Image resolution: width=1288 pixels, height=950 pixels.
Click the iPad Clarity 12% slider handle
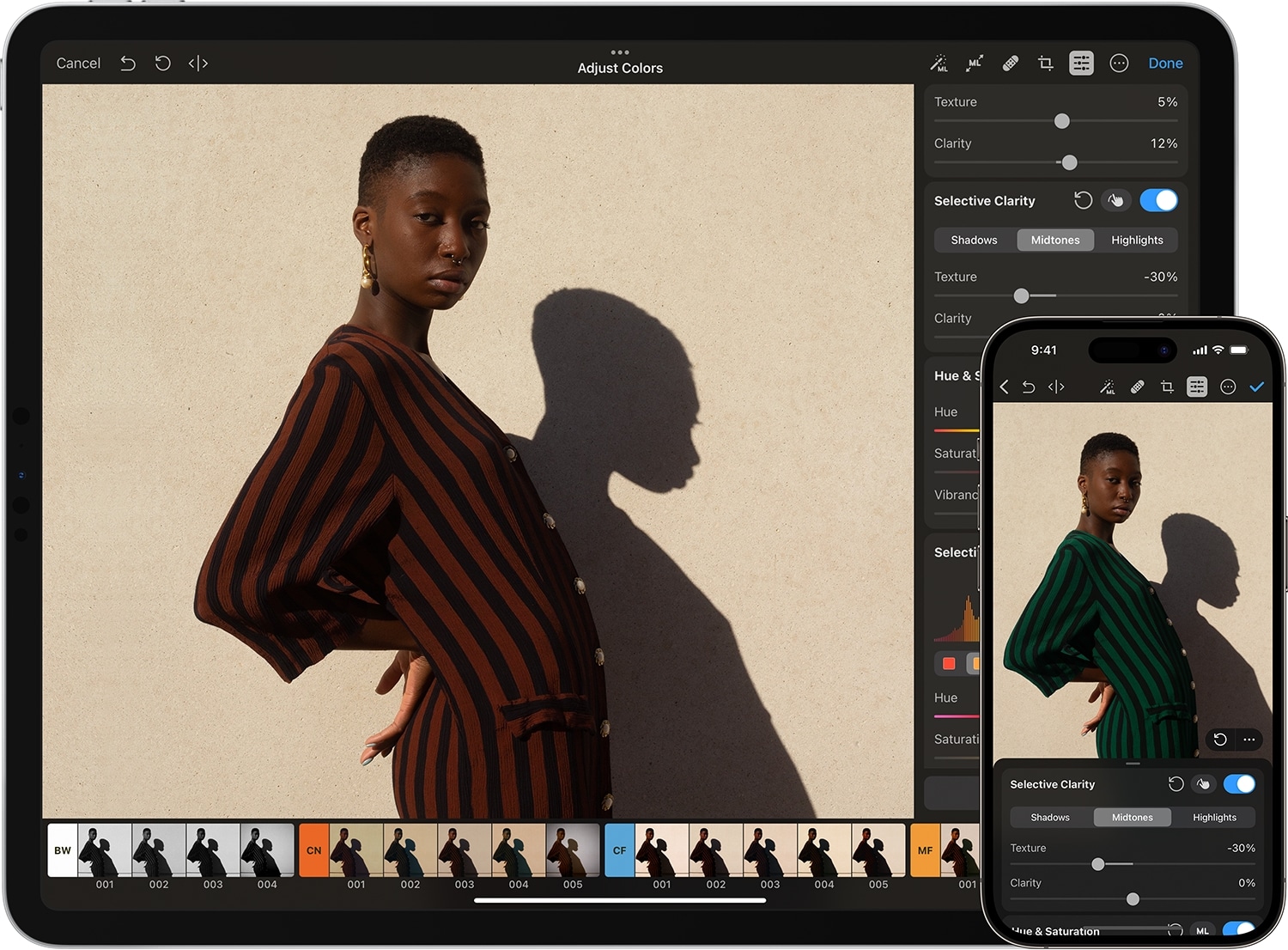tap(1069, 162)
